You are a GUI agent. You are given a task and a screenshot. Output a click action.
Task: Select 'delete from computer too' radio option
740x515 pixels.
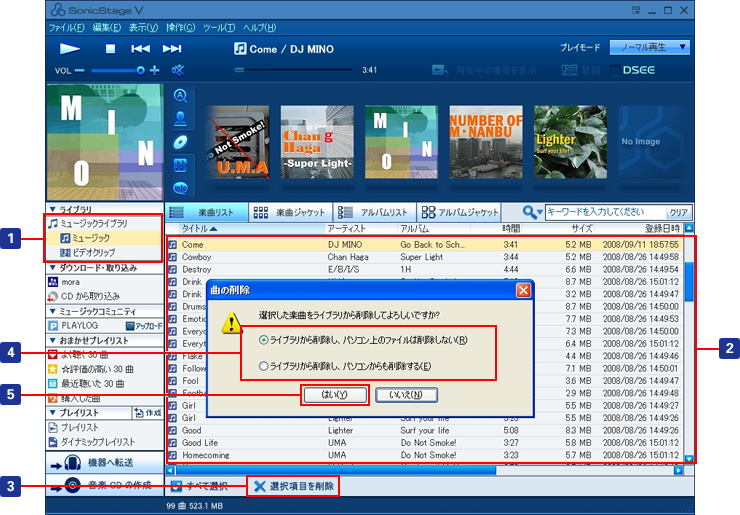264,367
